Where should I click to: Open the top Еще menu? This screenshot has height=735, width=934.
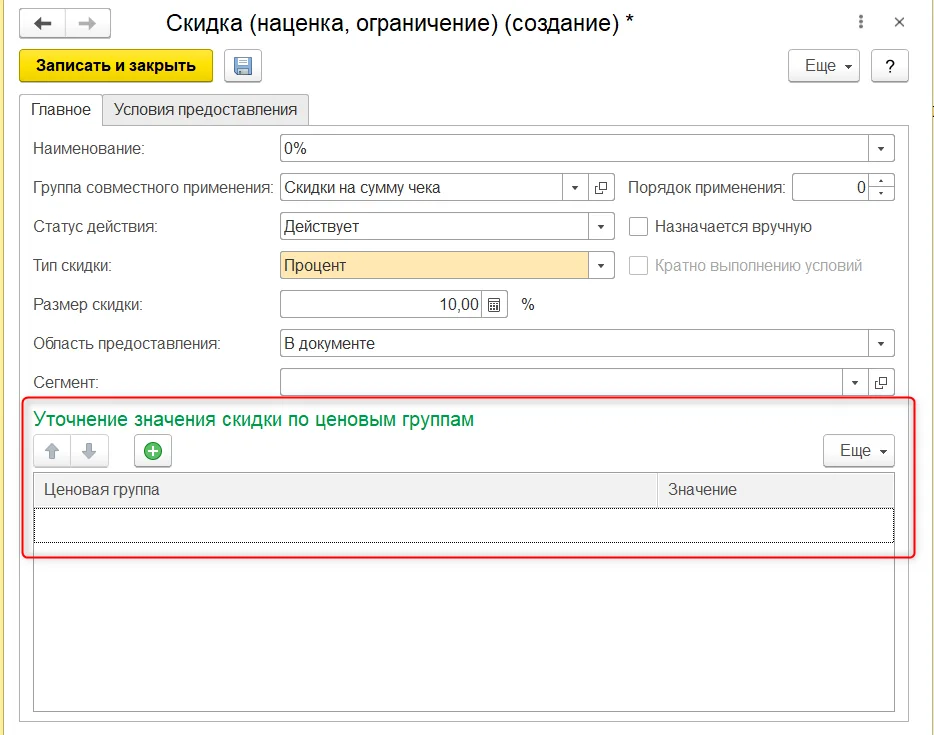pyautogui.click(x=824, y=66)
